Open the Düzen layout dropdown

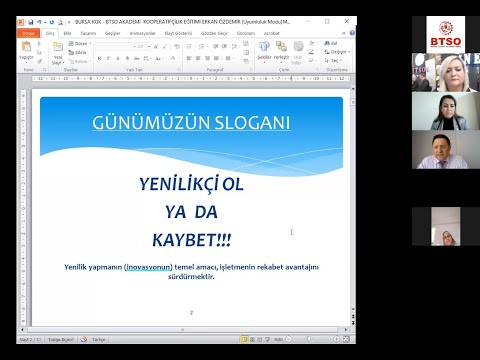80,44
